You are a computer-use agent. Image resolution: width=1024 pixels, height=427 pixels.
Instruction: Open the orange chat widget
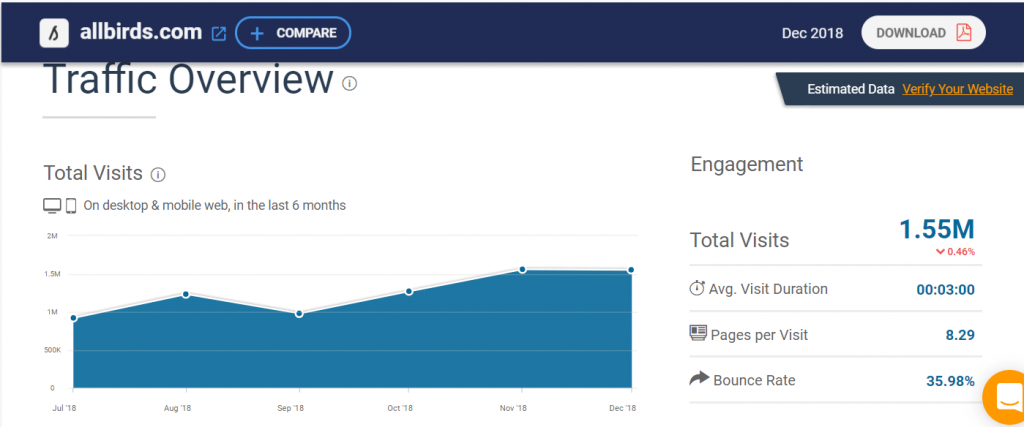1004,394
